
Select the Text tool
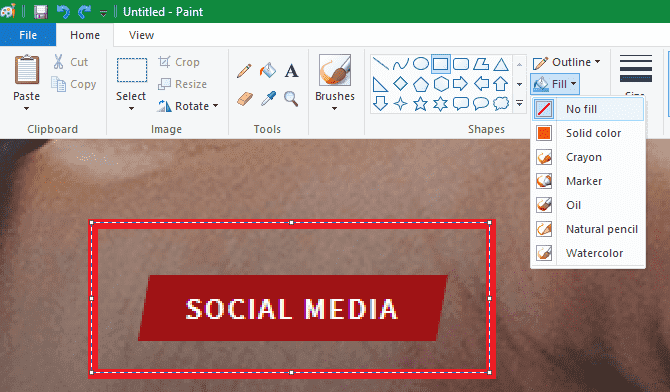coord(291,71)
